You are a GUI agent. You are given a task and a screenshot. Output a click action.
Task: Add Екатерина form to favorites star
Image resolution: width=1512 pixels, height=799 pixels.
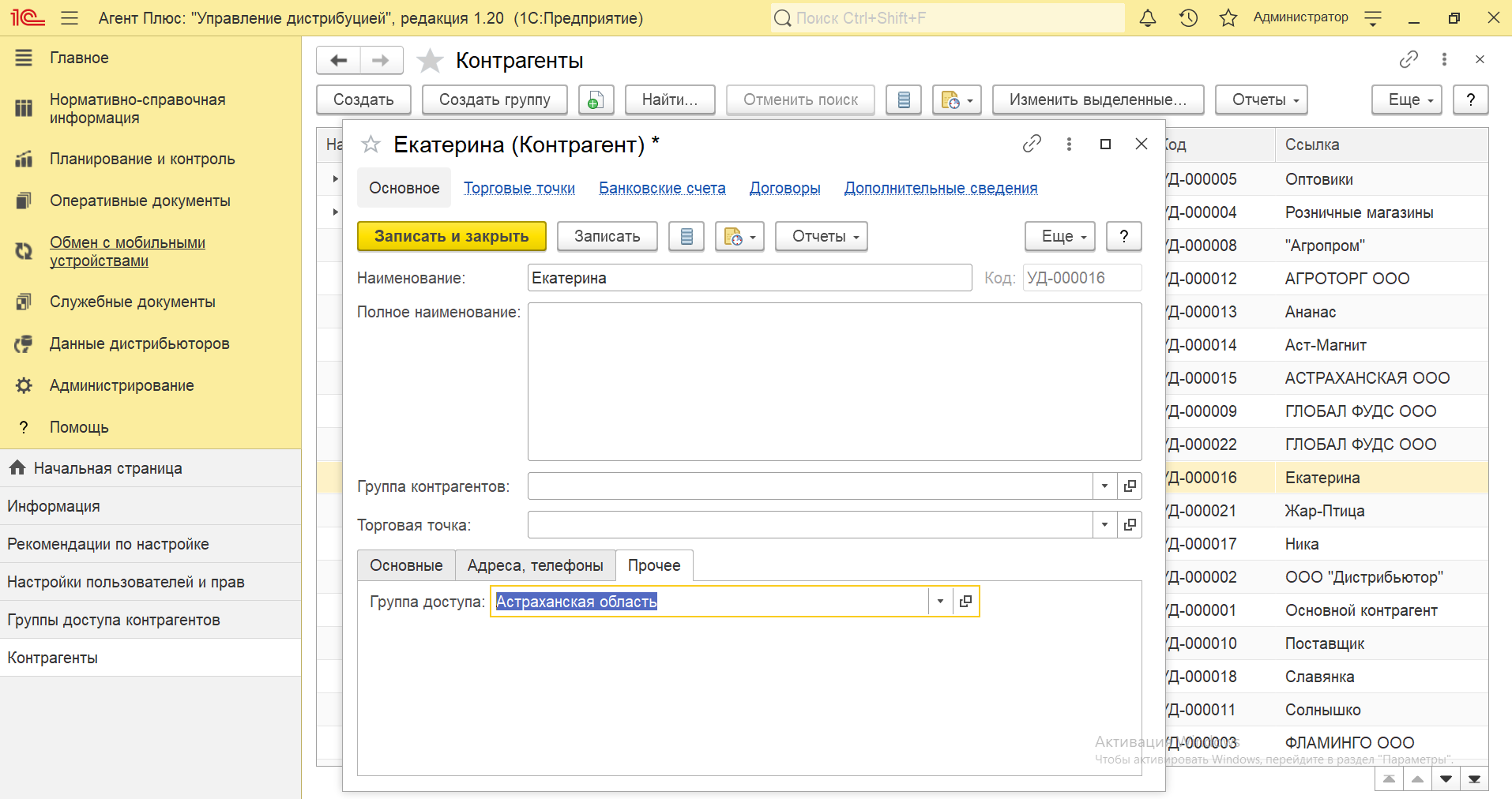click(x=370, y=144)
